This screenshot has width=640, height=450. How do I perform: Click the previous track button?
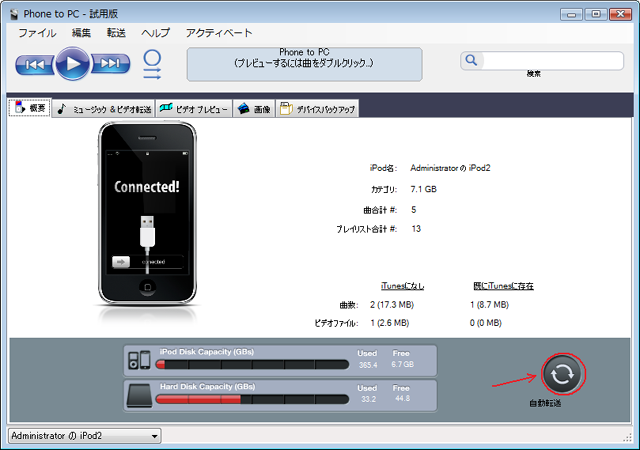click(35, 64)
